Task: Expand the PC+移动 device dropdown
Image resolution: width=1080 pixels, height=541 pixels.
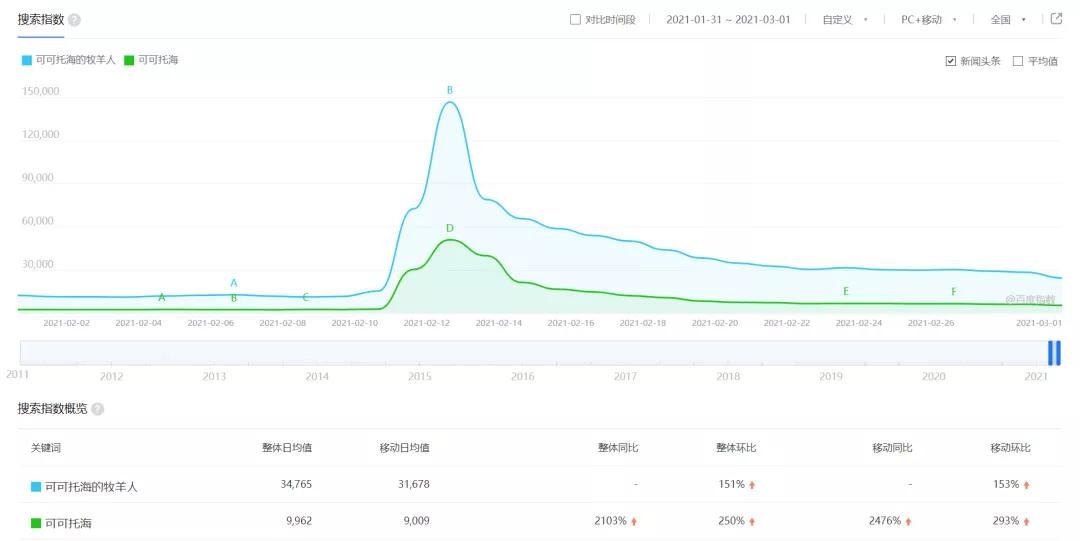Action: (928, 20)
